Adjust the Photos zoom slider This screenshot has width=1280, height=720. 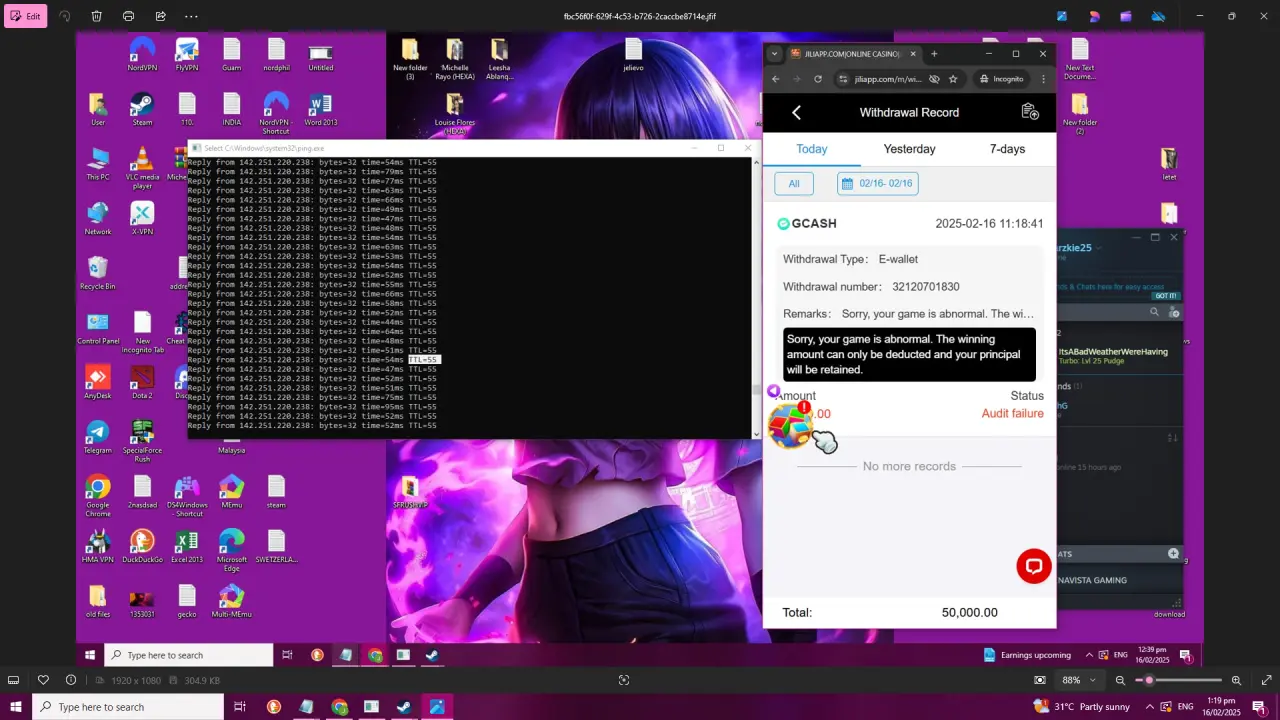(1179, 680)
